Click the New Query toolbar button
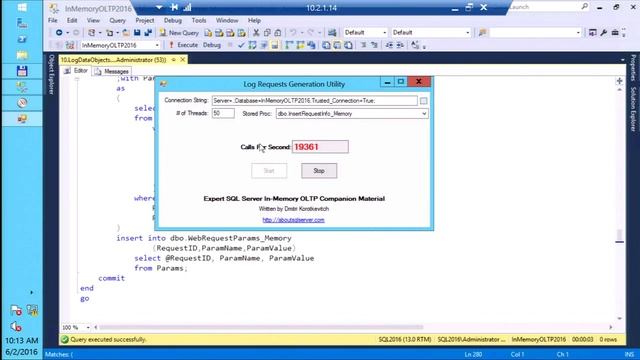640x360 pixels. point(179,33)
